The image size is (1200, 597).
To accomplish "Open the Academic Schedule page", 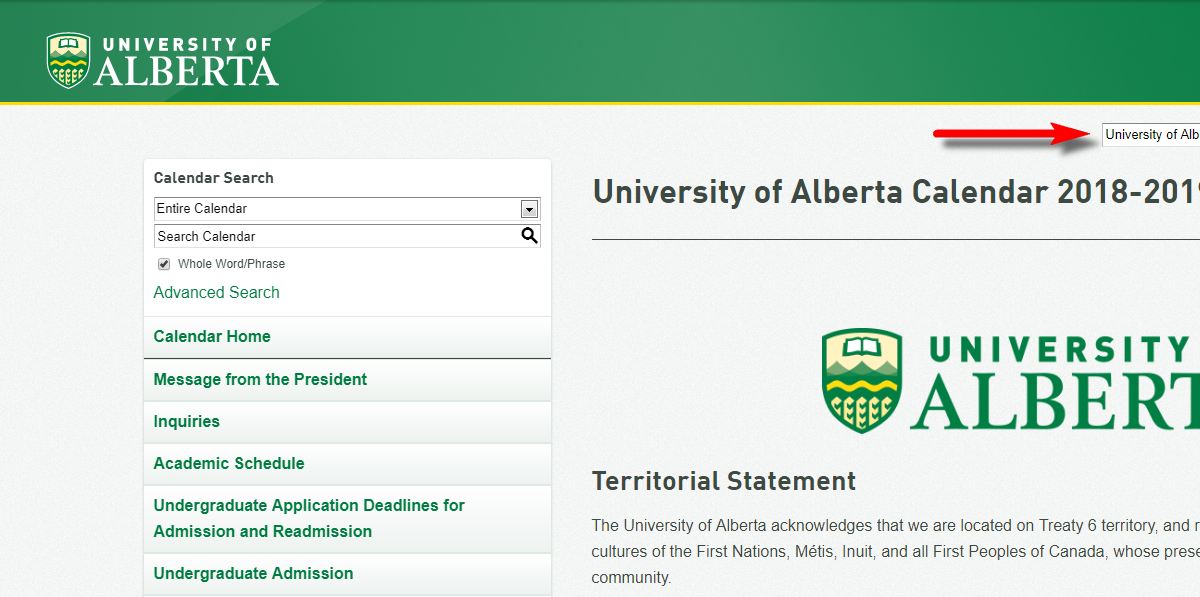I will click(347, 464).
